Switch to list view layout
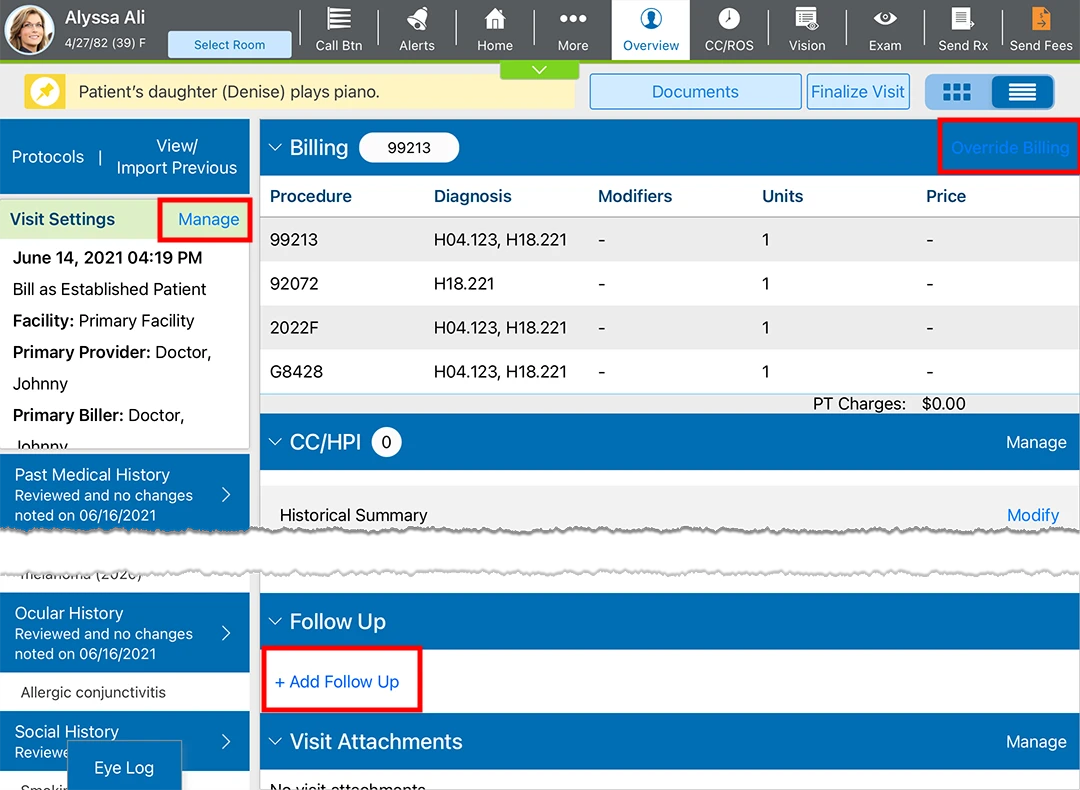Image resolution: width=1080 pixels, height=790 pixels. point(1021,92)
